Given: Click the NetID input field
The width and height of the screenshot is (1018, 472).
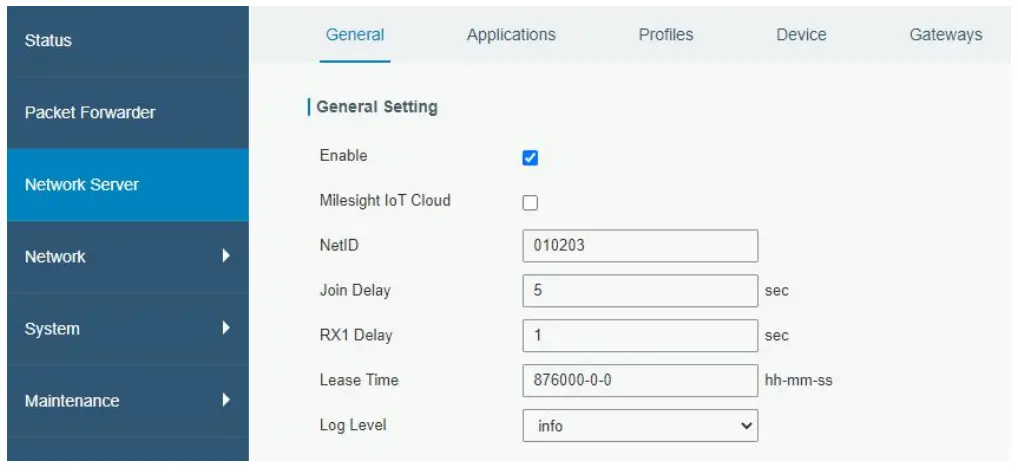Looking at the screenshot, I should pos(640,246).
